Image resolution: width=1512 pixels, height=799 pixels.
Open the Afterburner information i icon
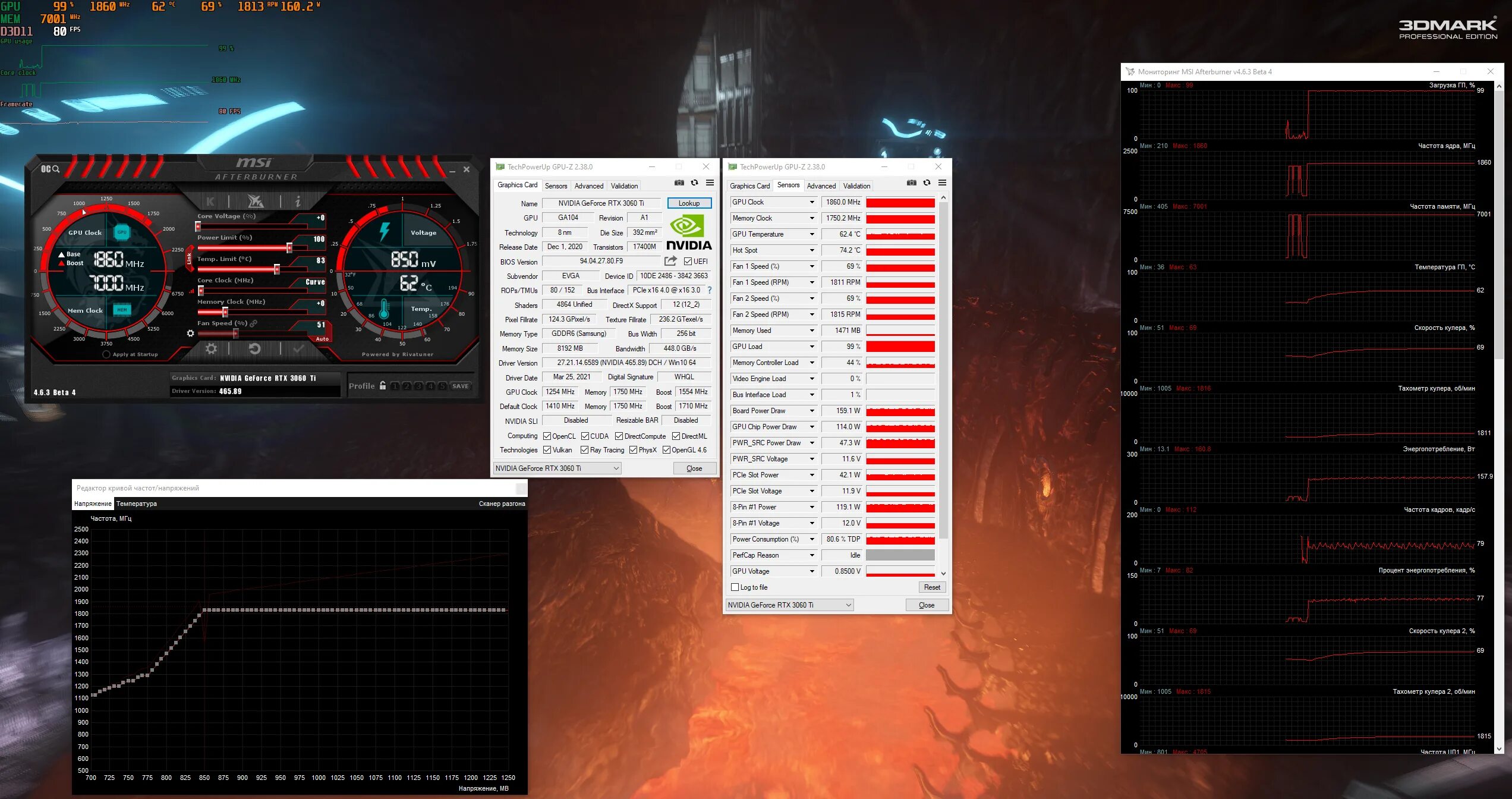tap(298, 202)
